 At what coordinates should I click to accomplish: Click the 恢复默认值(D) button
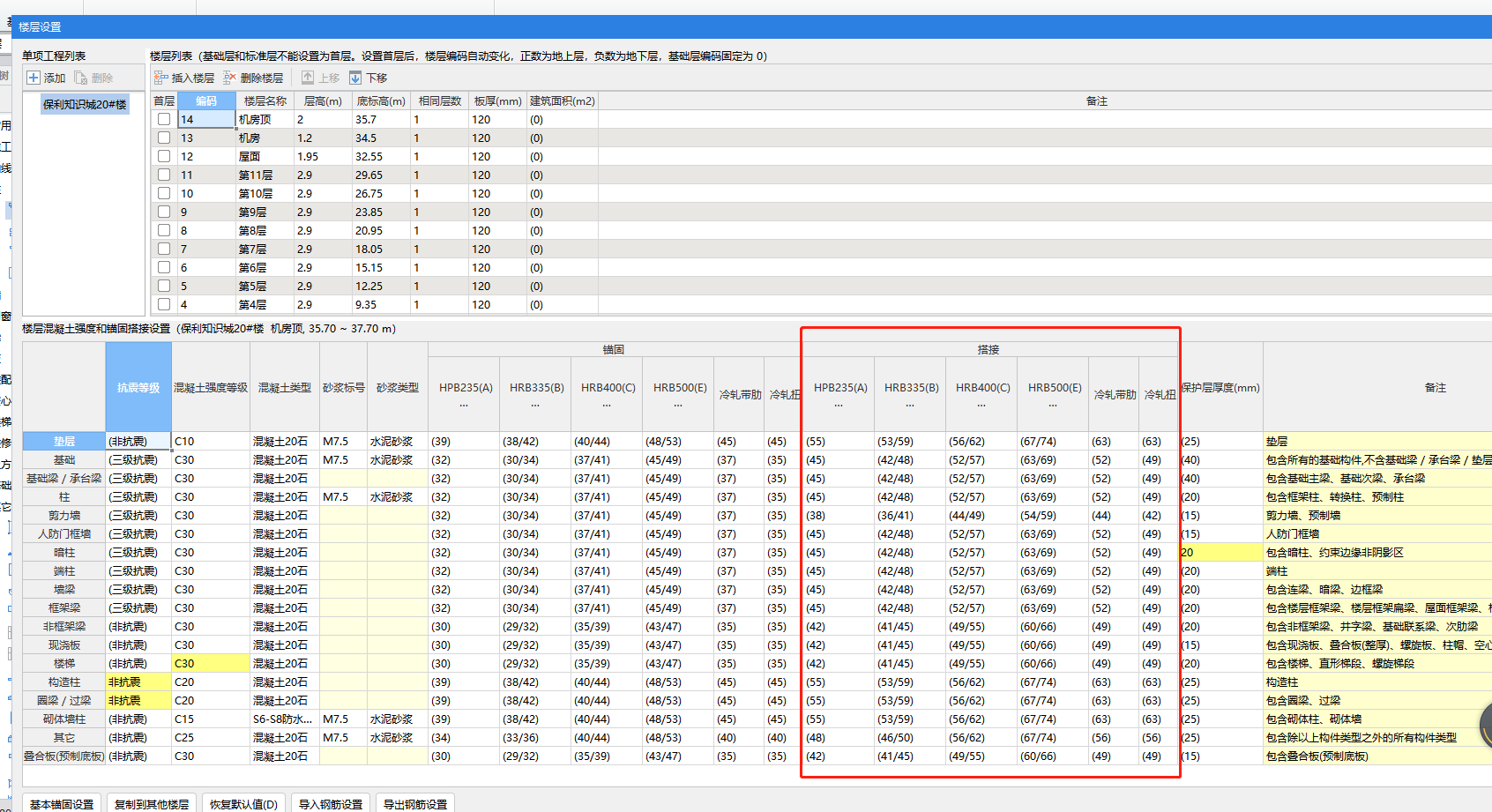tap(243, 803)
